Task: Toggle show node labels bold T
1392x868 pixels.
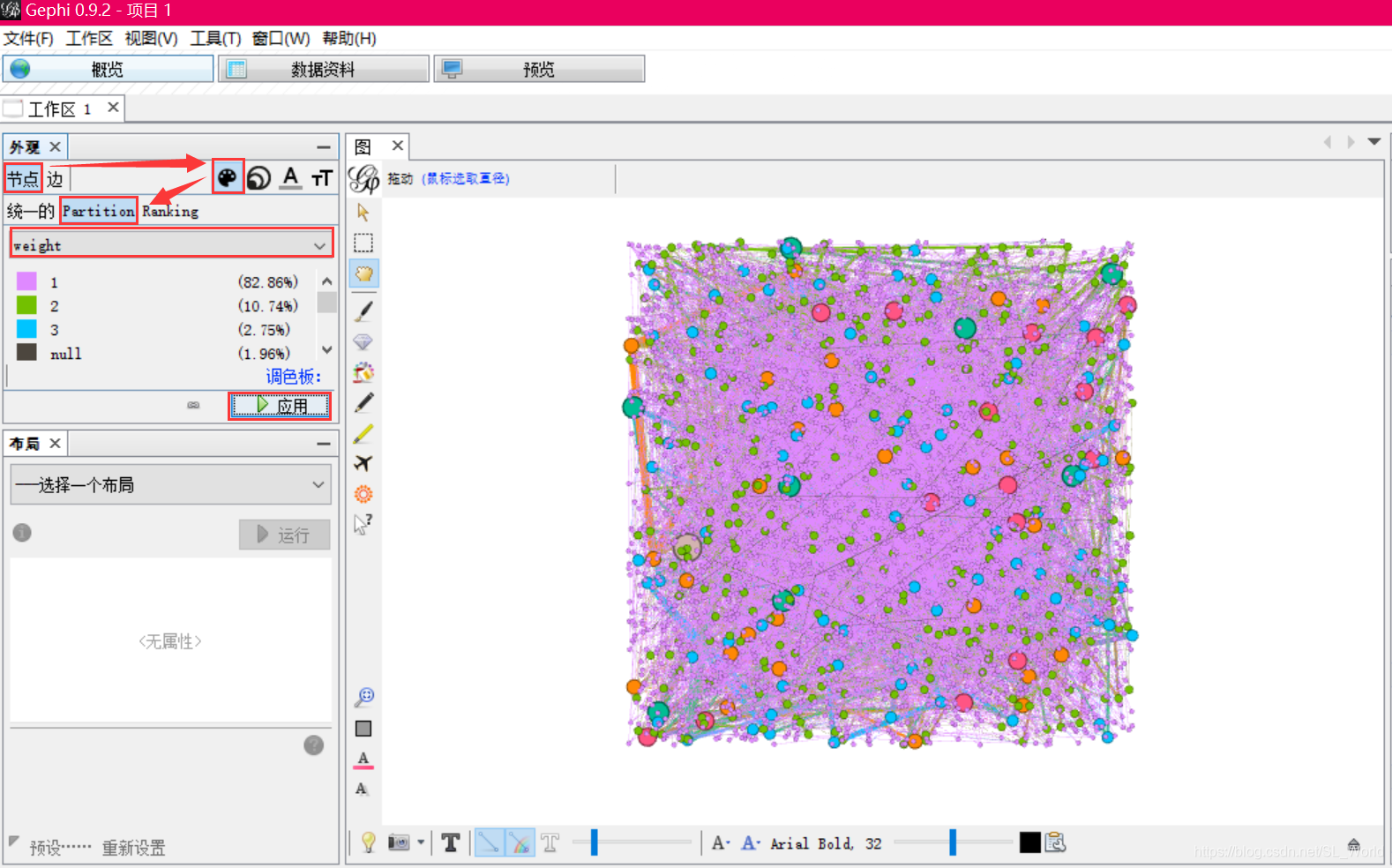Action: [451, 842]
